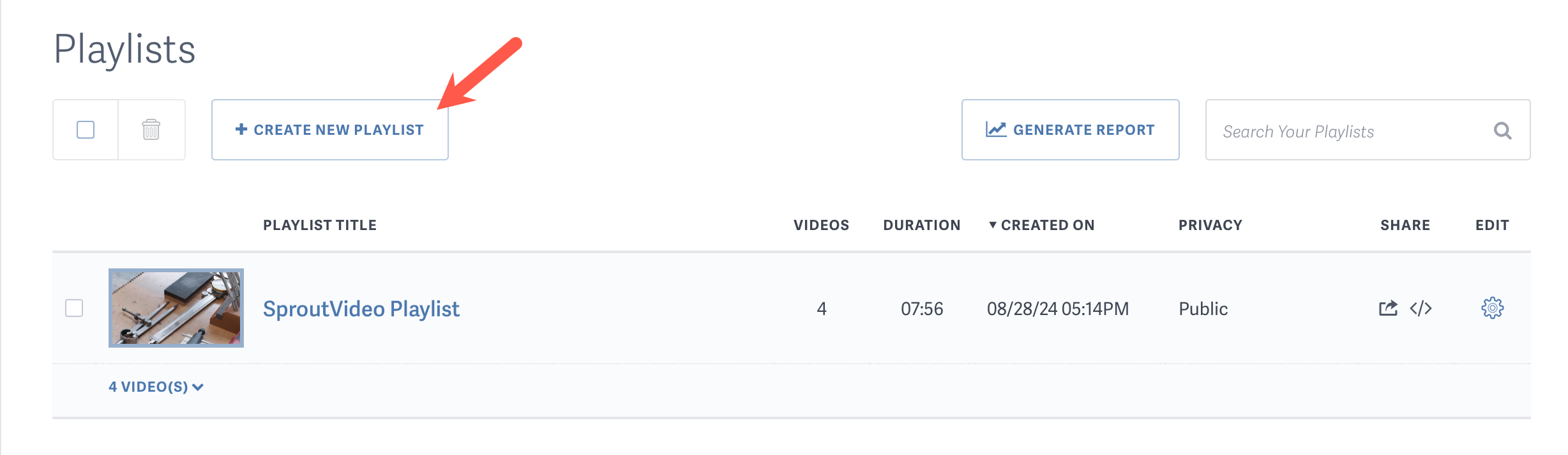Click the chevron next to 4 VIDEO(S)

coord(198,387)
